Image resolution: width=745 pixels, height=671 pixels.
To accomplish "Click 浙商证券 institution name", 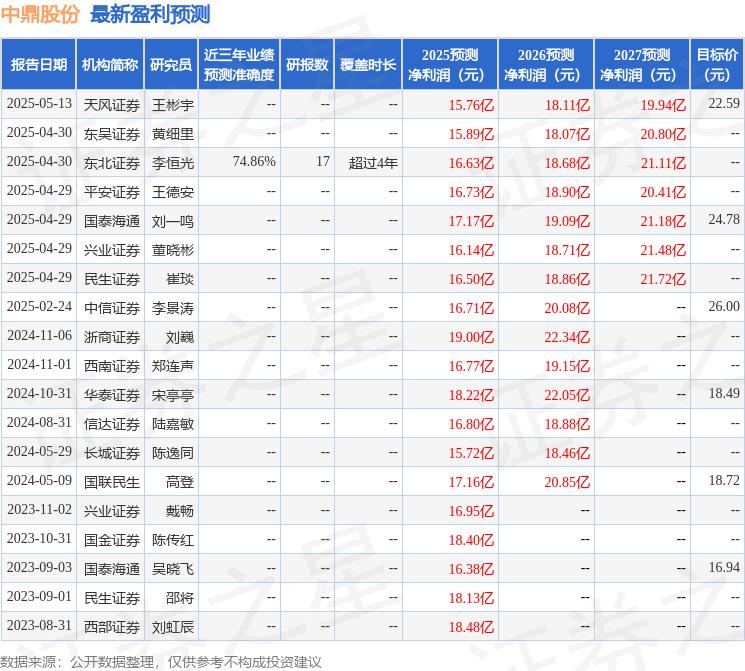I will [x=112, y=337].
